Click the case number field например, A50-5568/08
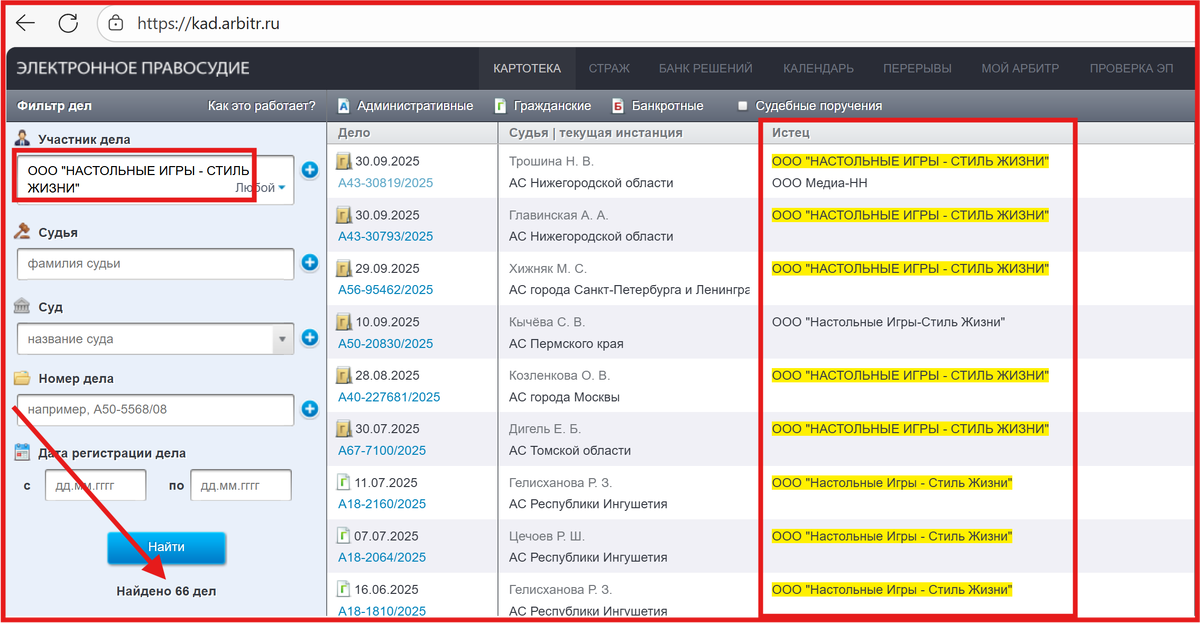This screenshot has height=623, width=1200. pyautogui.click(x=155, y=409)
